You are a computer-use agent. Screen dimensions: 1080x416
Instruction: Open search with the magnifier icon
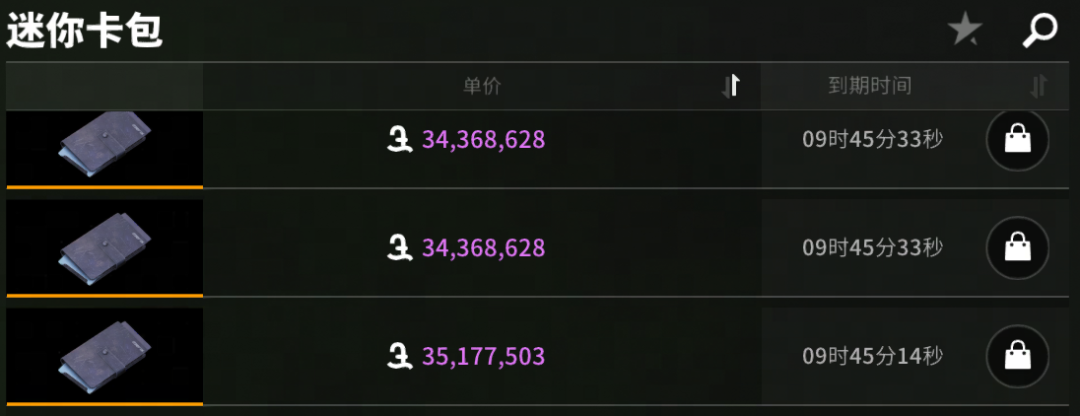click(x=1039, y=31)
